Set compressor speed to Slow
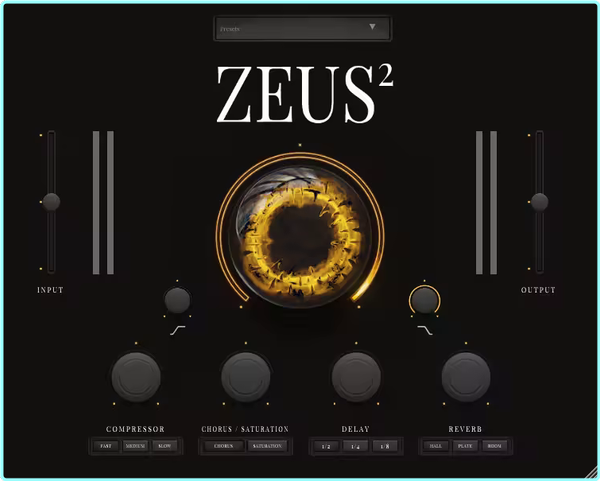The width and height of the screenshot is (600, 481). 165,446
